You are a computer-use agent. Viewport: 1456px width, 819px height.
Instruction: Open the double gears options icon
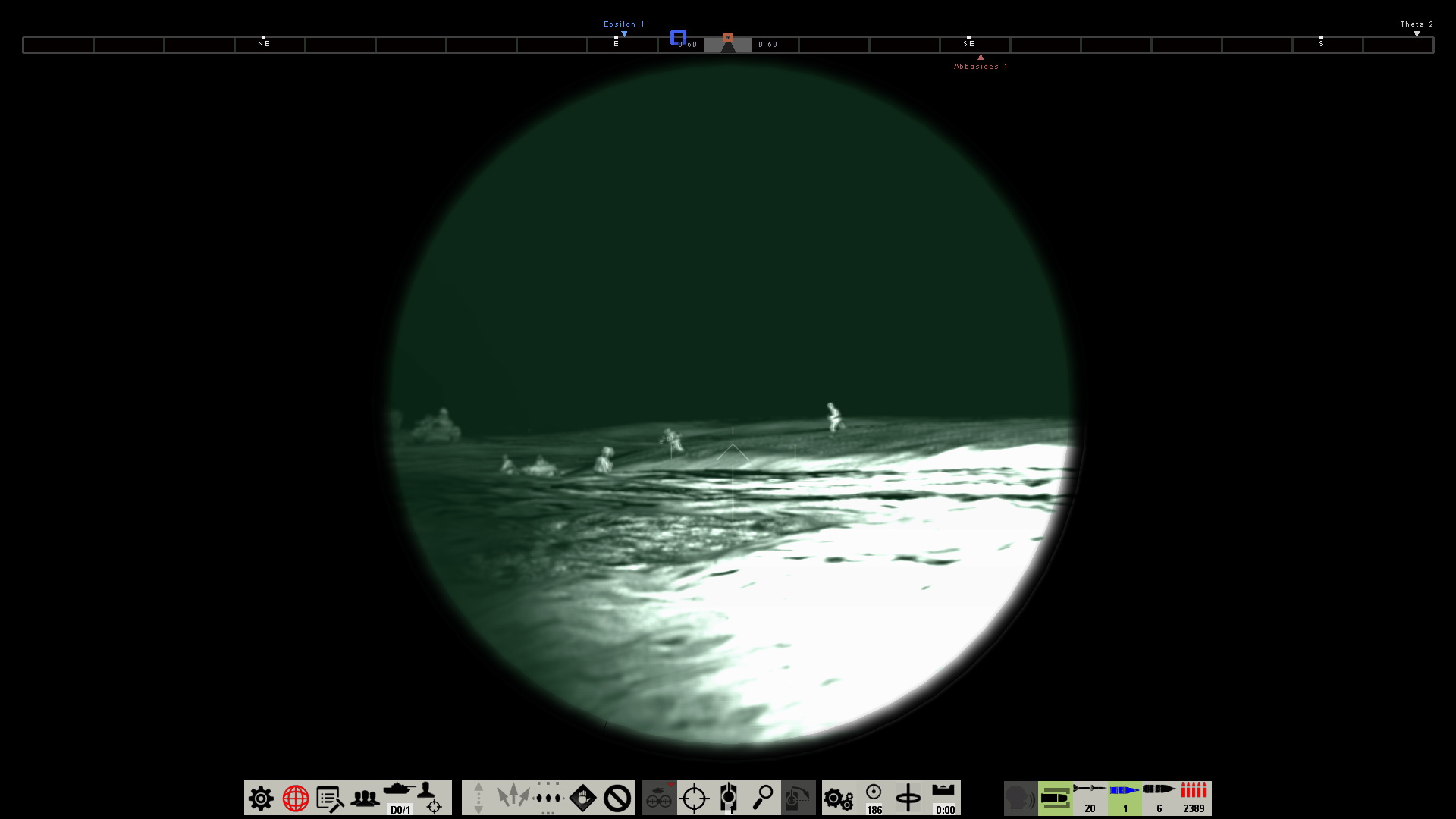pos(839,798)
